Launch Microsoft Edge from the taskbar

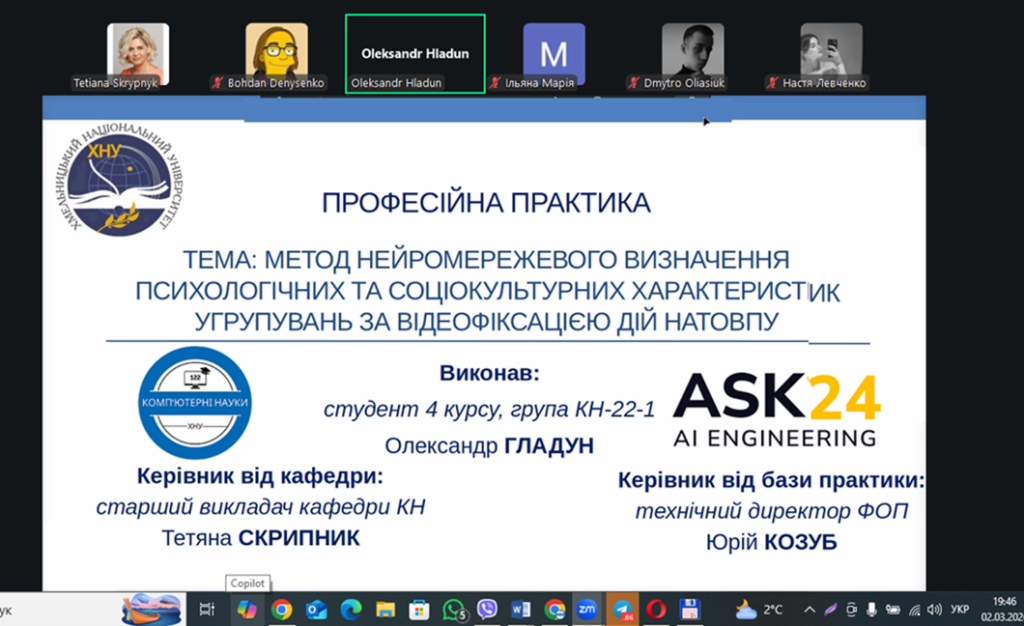(x=350, y=609)
